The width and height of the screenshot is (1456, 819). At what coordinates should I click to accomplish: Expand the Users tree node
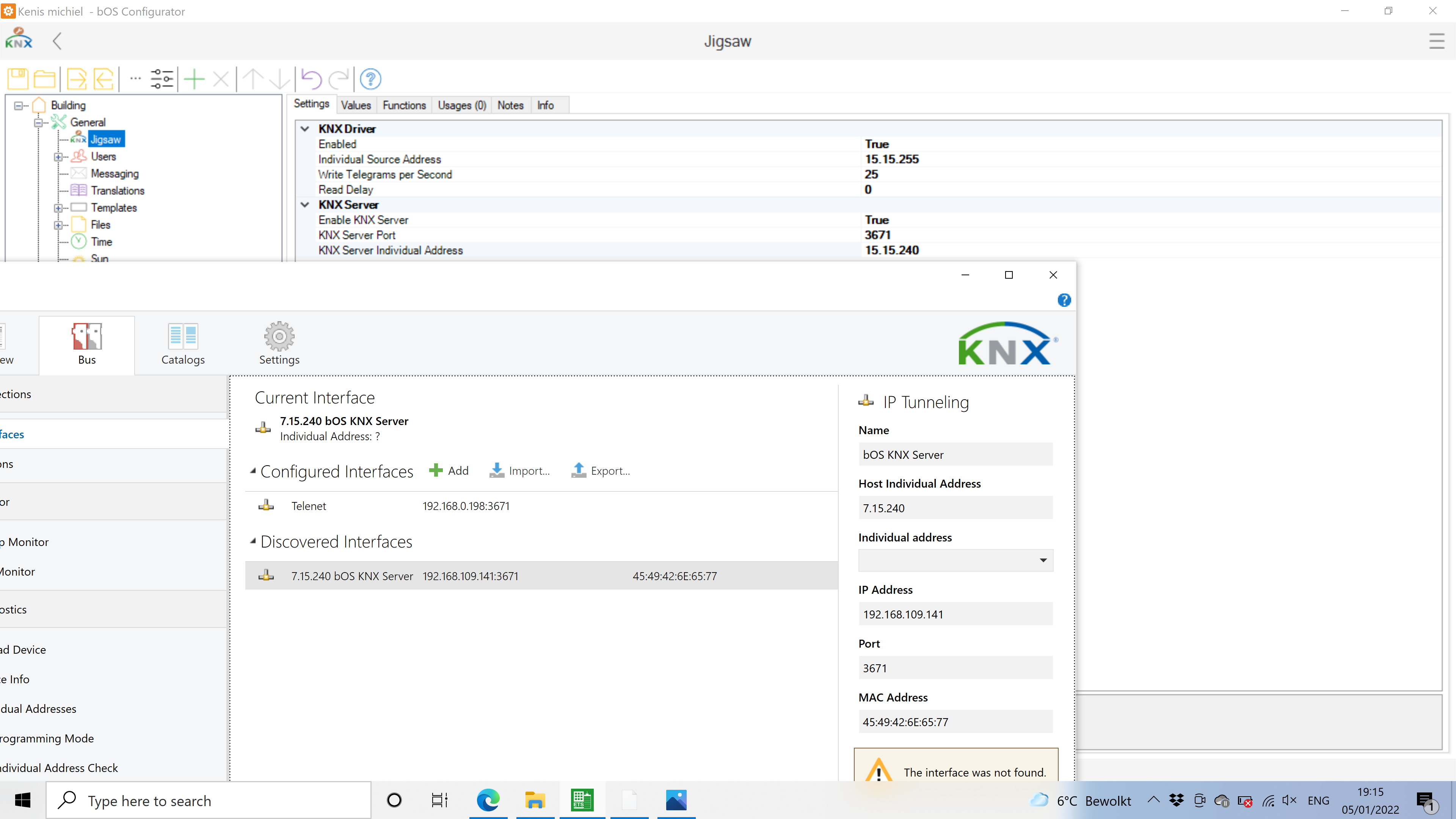pos(58,157)
